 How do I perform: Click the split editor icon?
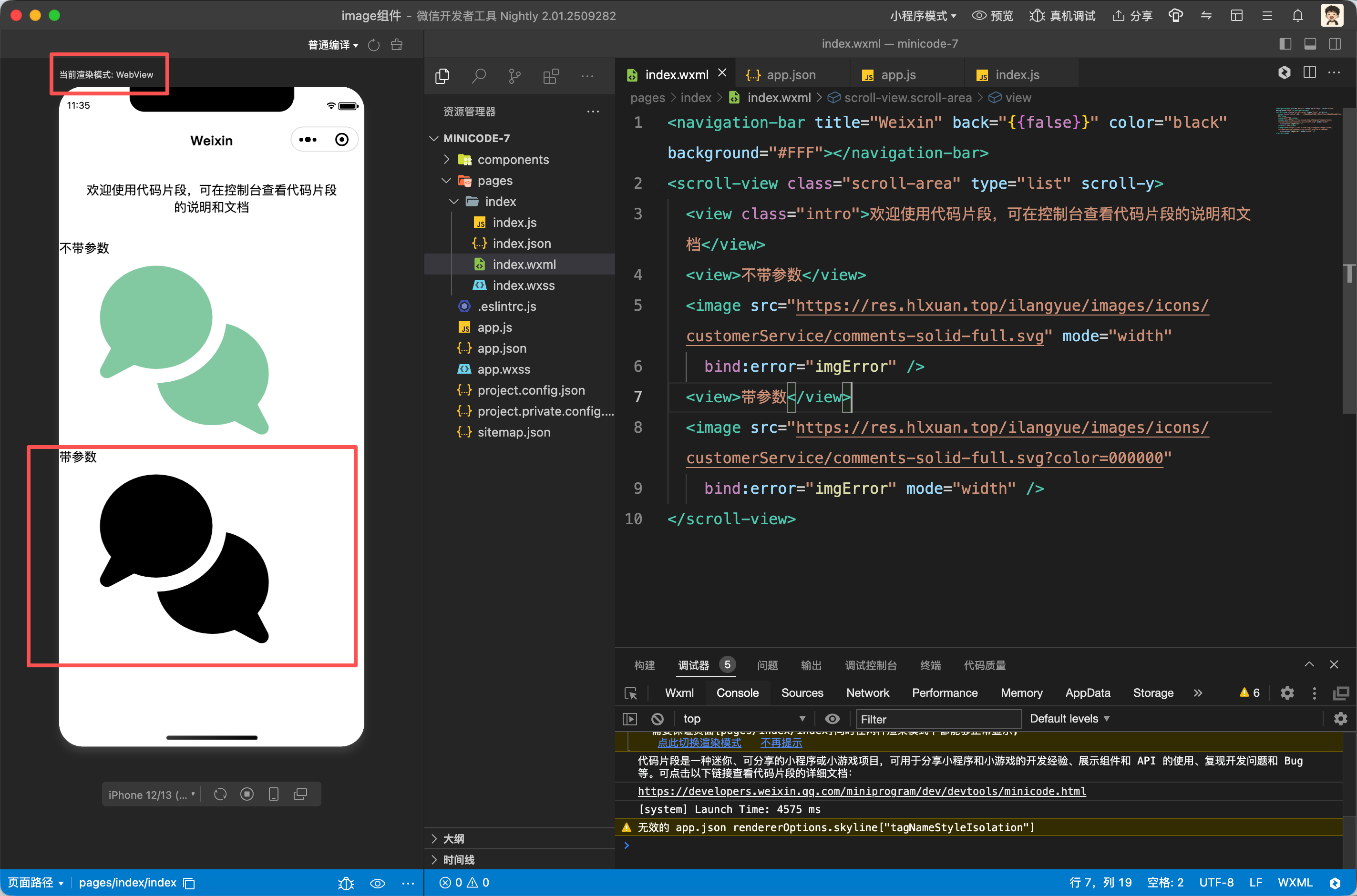(1309, 72)
